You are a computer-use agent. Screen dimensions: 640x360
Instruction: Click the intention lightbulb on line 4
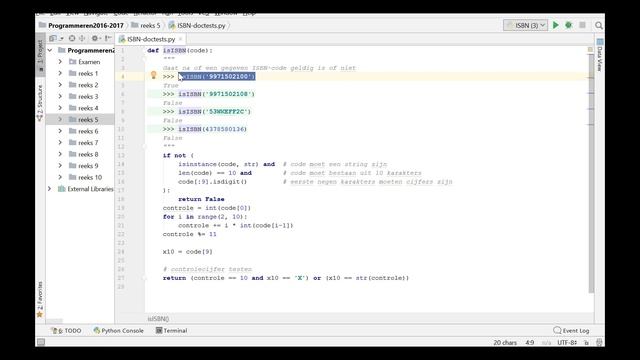tap(153, 75)
